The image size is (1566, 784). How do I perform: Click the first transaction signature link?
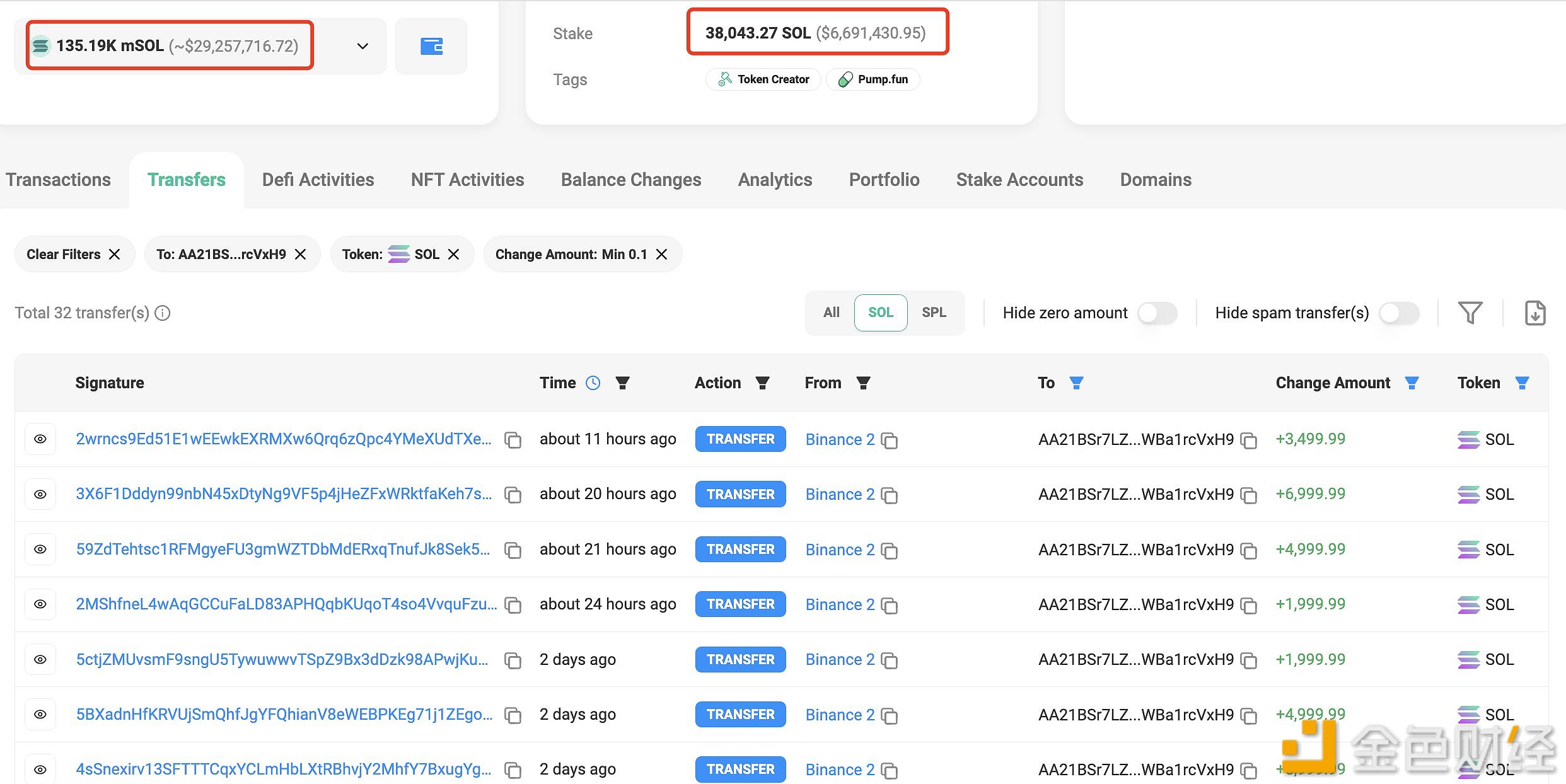point(283,438)
